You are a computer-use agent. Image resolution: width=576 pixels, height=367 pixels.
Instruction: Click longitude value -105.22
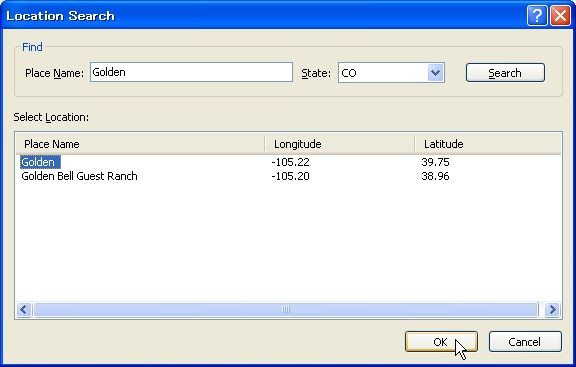tap(290, 162)
